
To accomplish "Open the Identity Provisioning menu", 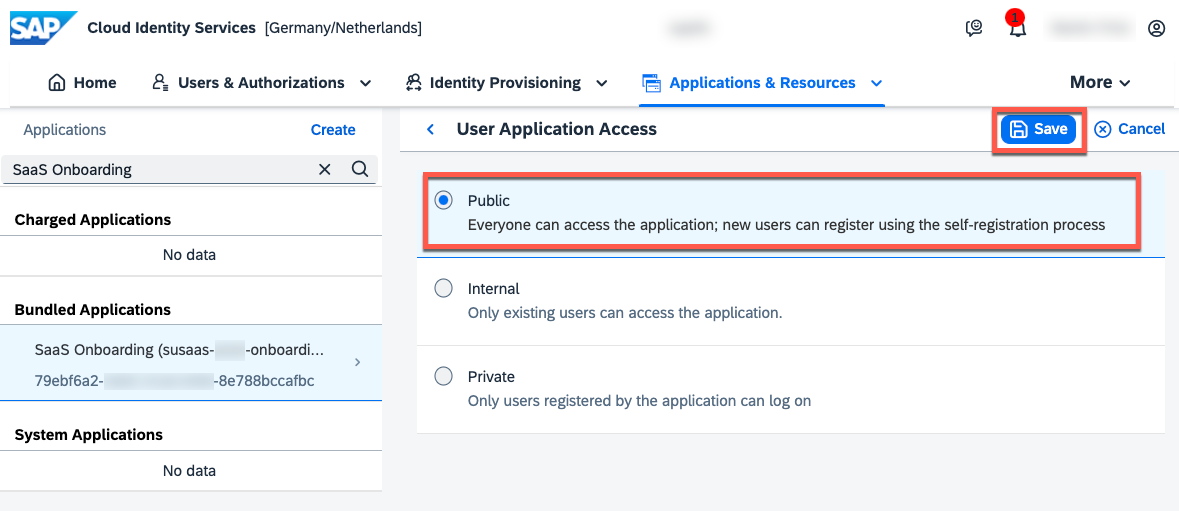I will 505,83.
